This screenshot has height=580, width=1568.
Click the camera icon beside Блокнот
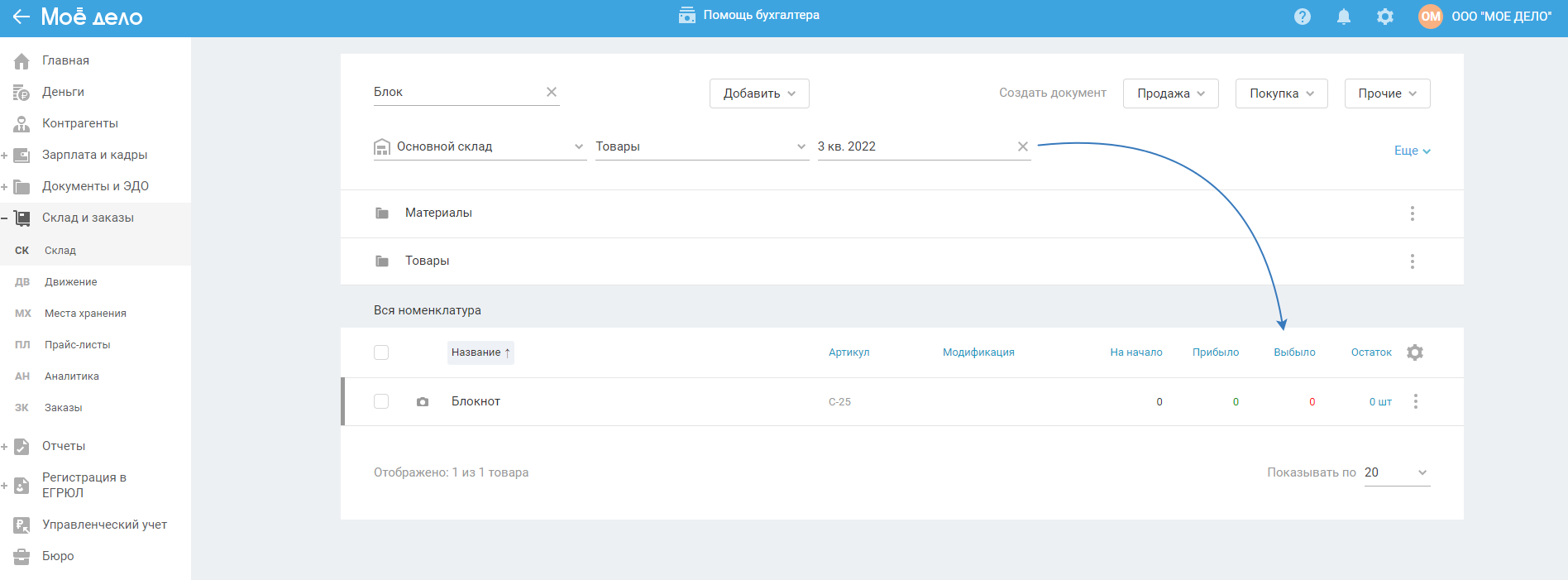pyautogui.click(x=423, y=402)
